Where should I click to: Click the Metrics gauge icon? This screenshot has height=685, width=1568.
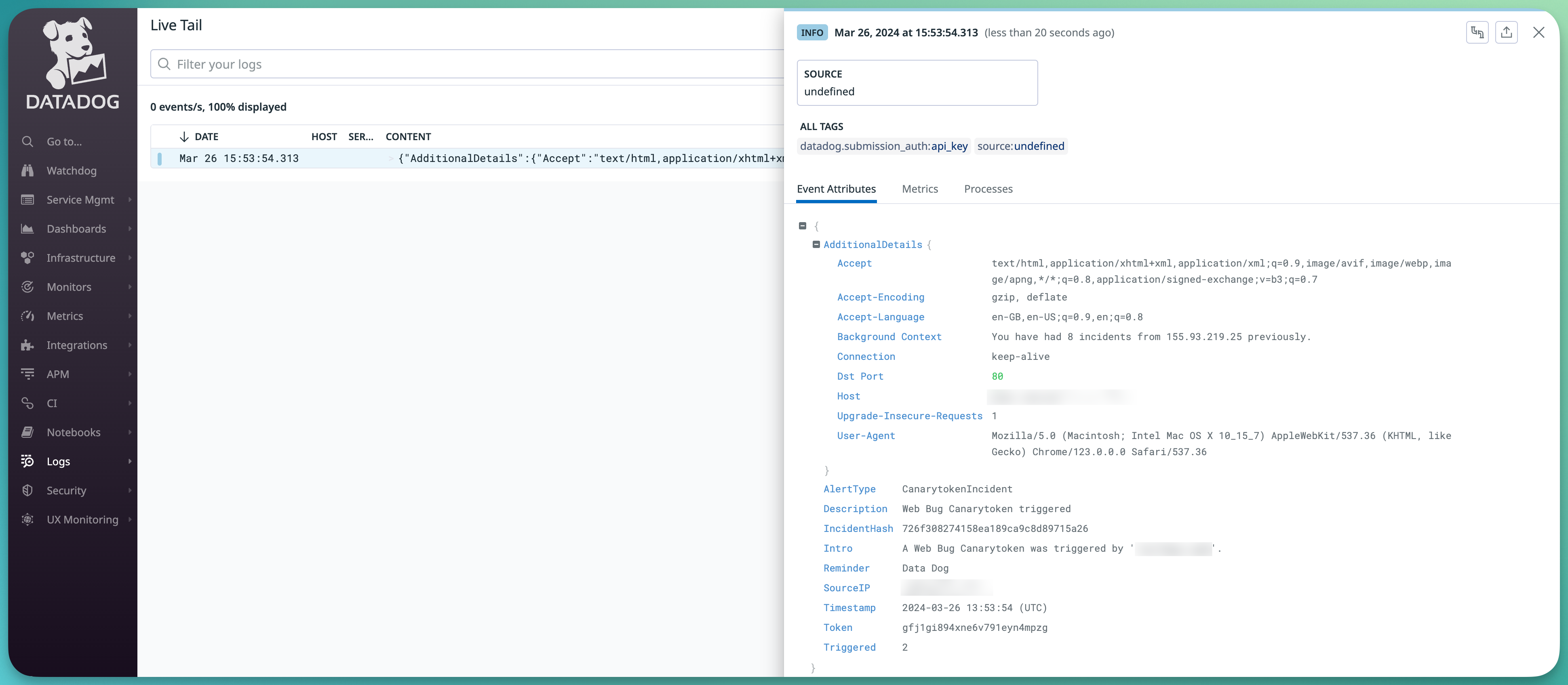tap(27, 316)
